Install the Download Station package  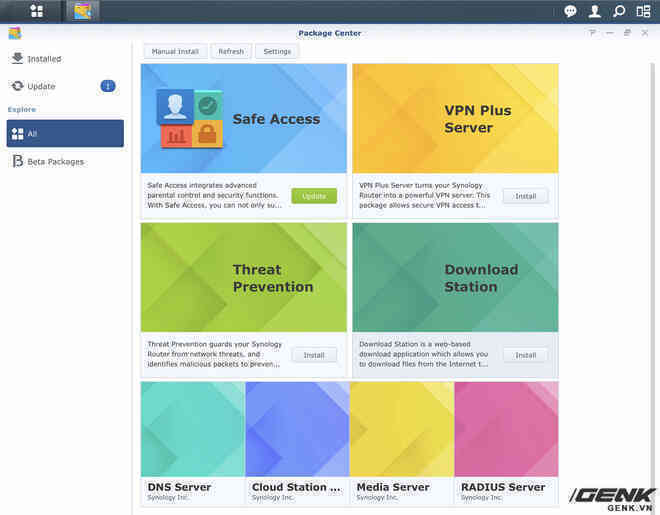tap(526, 355)
